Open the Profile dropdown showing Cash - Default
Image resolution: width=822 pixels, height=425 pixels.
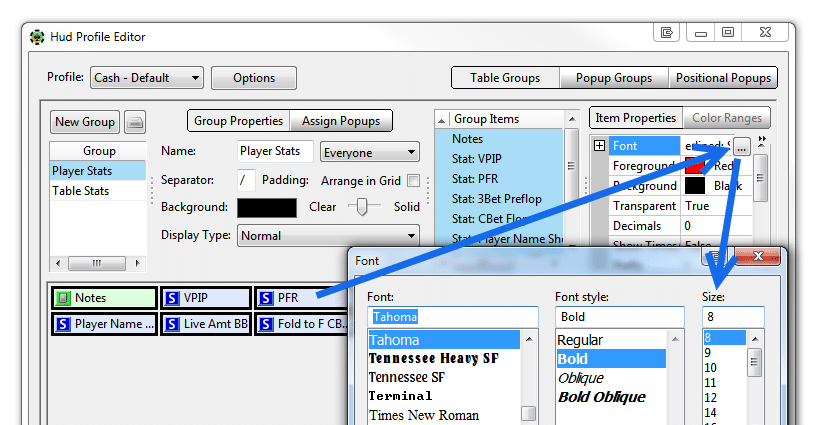tap(146, 78)
